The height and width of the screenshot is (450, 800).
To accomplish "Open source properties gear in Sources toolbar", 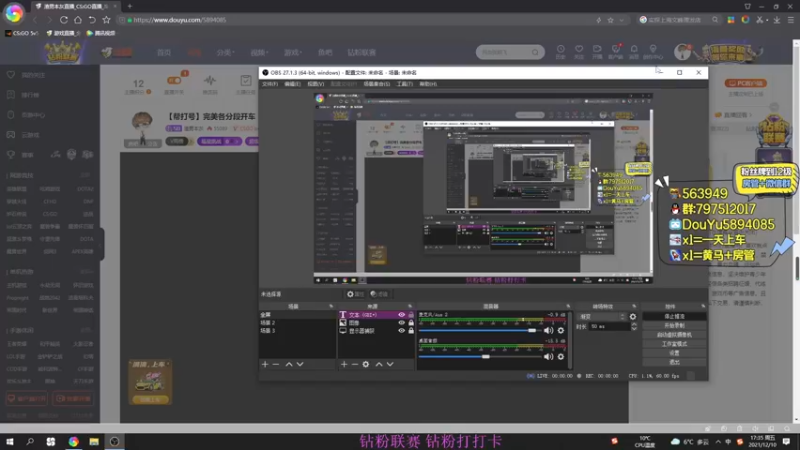I will [x=366, y=364].
